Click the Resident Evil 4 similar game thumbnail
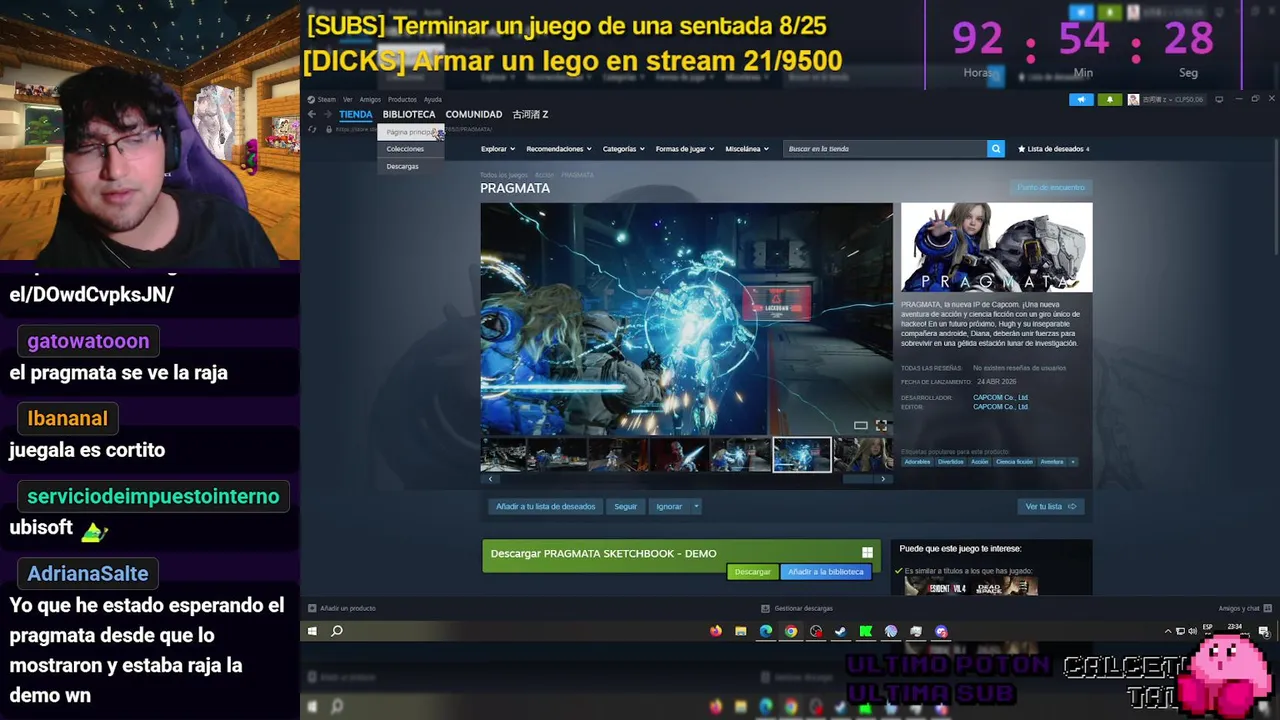Image resolution: width=1280 pixels, height=720 pixels. coord(937,587)
